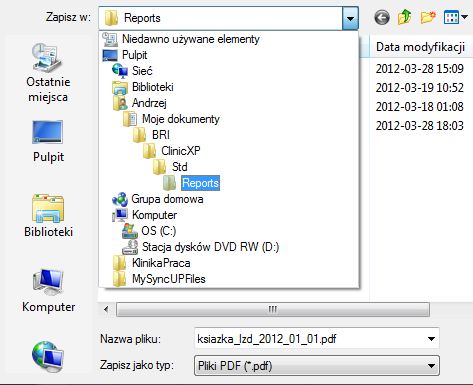Select the 'MySyncUPFiles' folder
The image size is (473, 385).
click(x=169, y=279)
